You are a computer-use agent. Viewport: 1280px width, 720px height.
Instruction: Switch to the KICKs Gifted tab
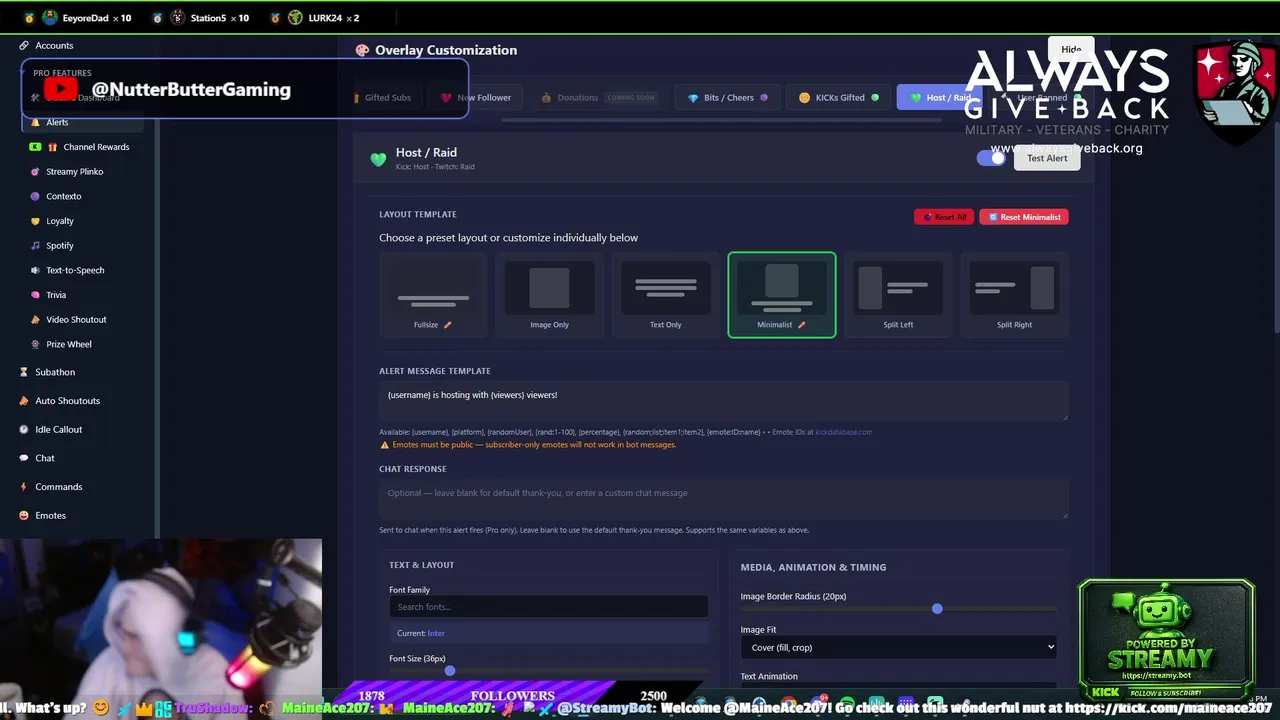839,98
